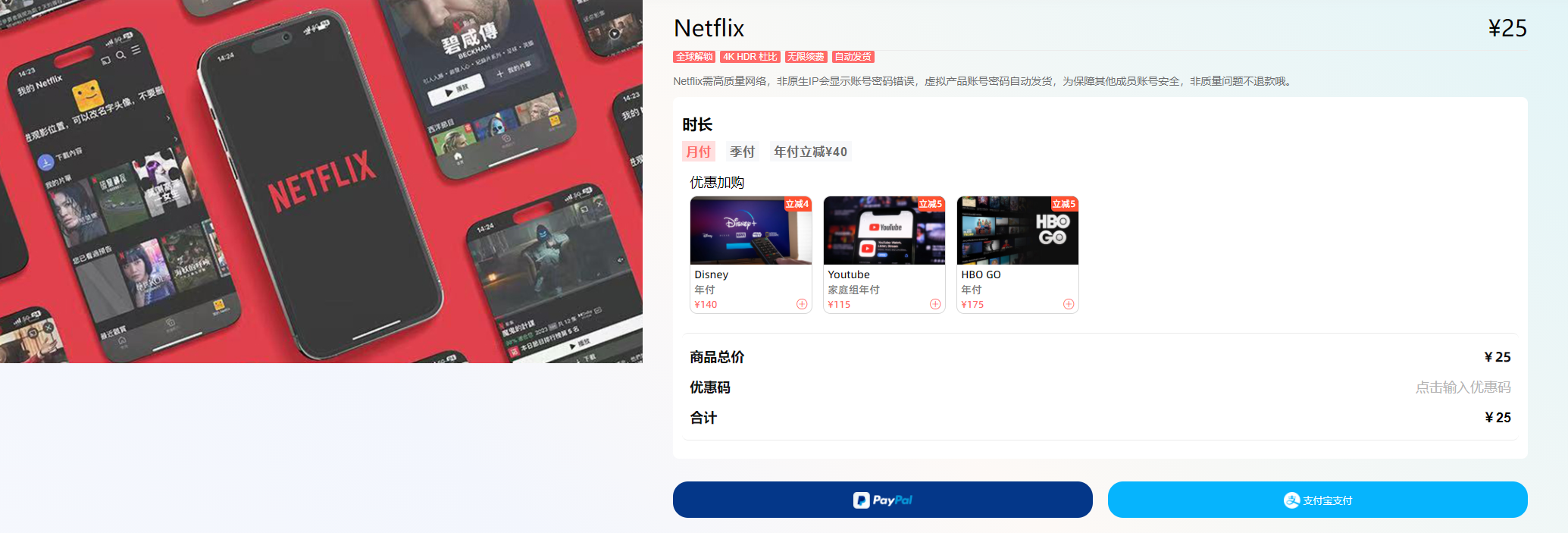Image resolution: width=1568 pixels, height=533 pixels.
Task: Click the 立减5 badge on Youtube card
Action: coord(931,204)
